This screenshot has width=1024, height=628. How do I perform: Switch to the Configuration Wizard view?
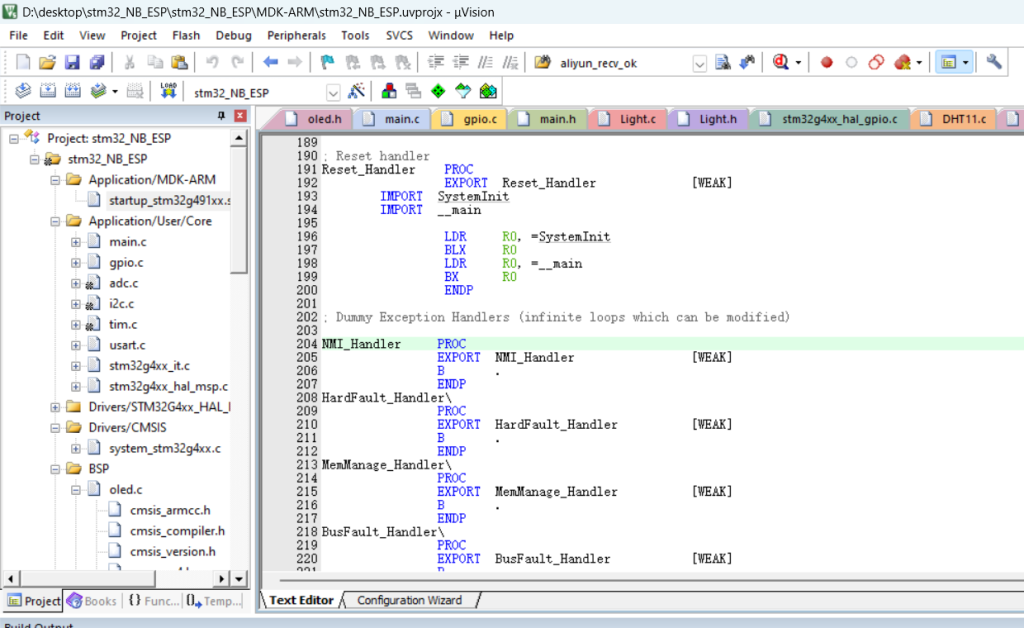pyautogui.click(x=409, y=600)
